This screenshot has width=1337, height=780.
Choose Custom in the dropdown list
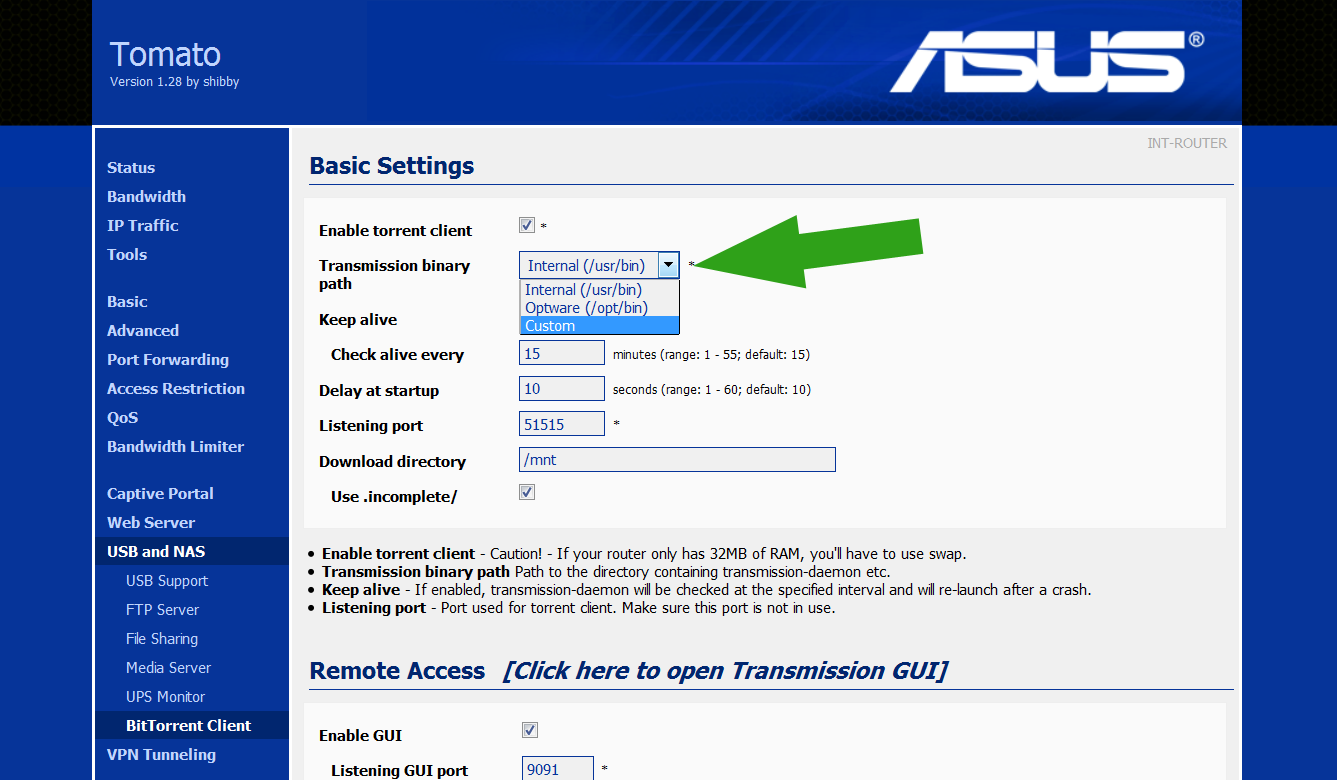[x=600, y=326]
